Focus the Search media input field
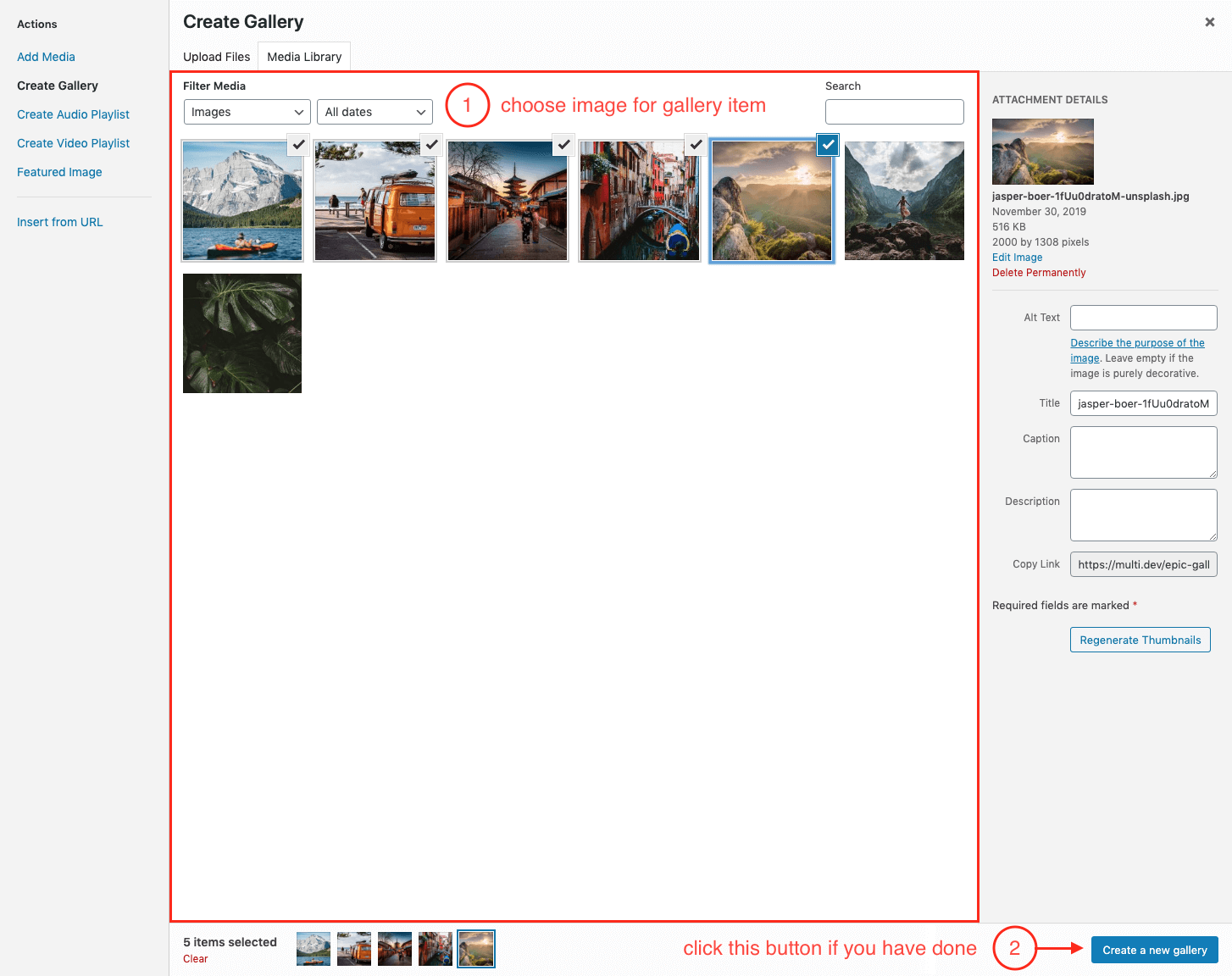Screen dimensions: 1232x976 coord(894,112)
